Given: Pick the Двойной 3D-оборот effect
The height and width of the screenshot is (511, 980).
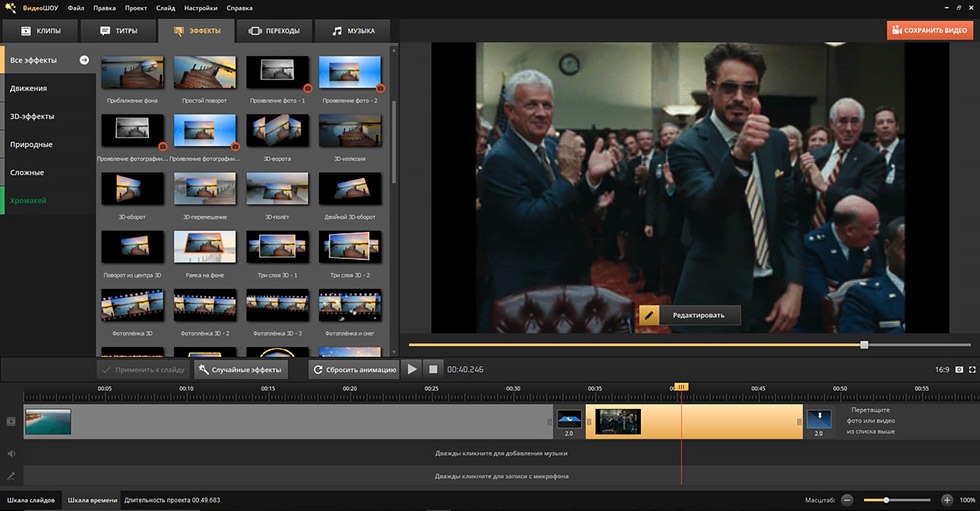Looking at the screenshot, I should click(x=350, y=189).
